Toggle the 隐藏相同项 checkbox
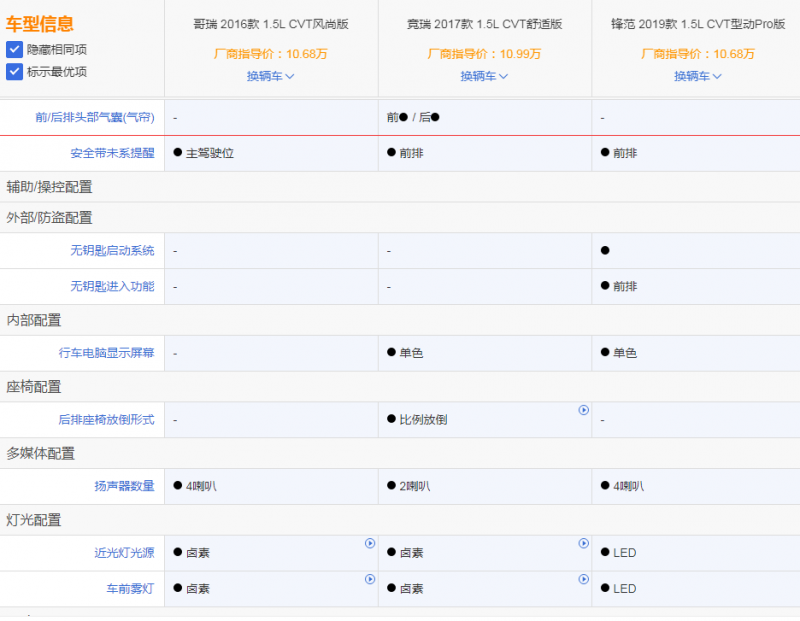This screenshot has width=800, height=621. tap(15, 49)
